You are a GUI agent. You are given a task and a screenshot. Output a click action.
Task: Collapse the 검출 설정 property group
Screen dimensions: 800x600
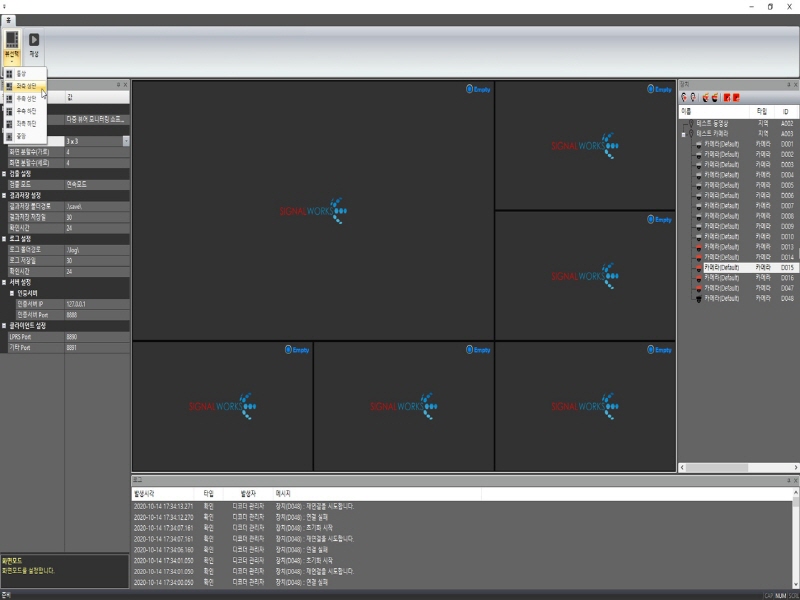4,174
